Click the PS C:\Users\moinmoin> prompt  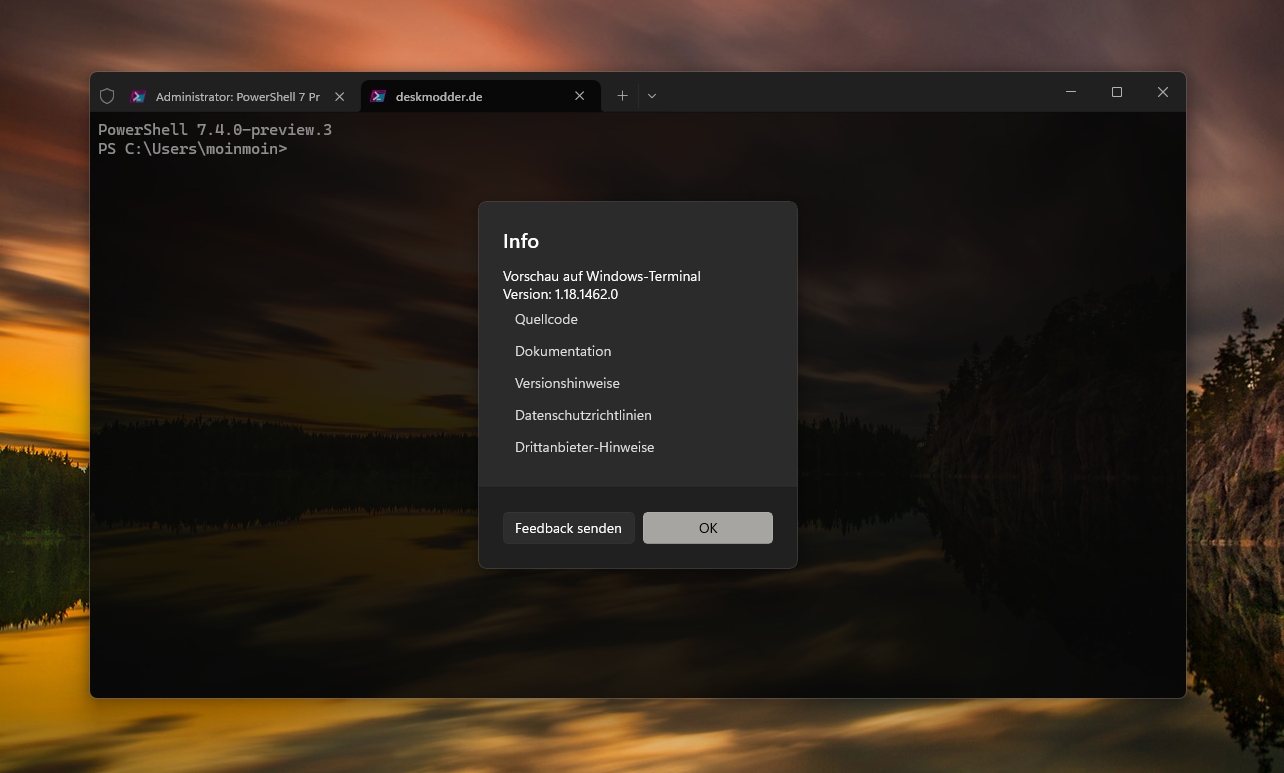[x=192, y=149]
